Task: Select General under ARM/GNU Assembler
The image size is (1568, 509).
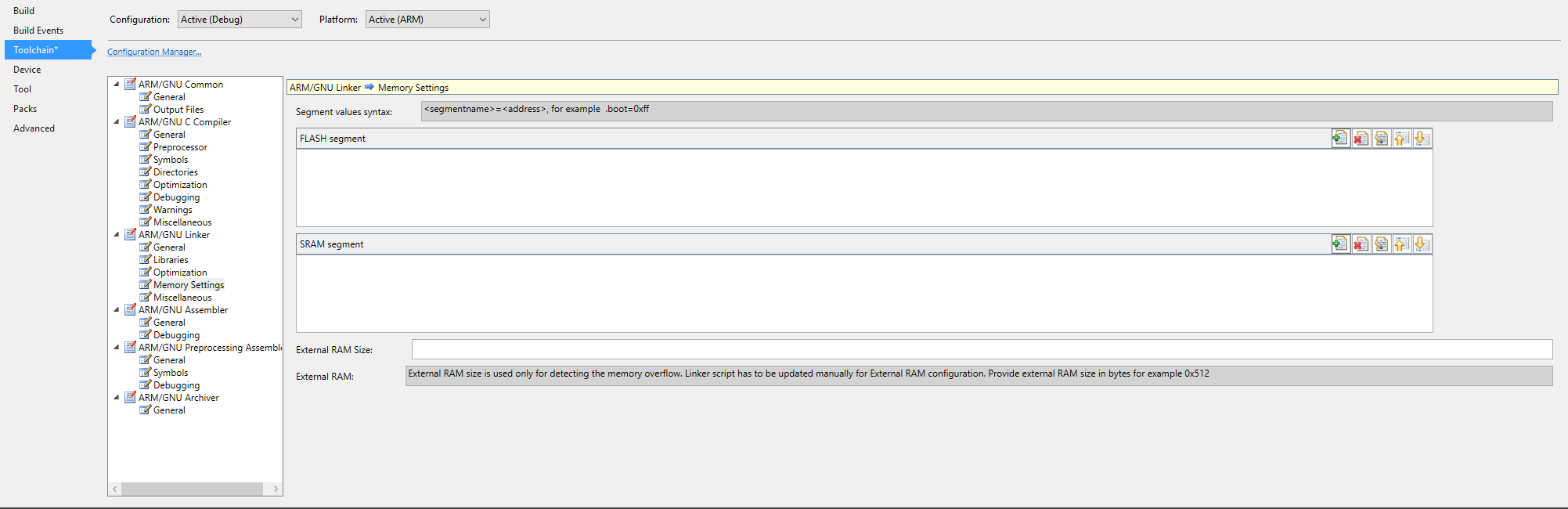Action: (169, 323)
